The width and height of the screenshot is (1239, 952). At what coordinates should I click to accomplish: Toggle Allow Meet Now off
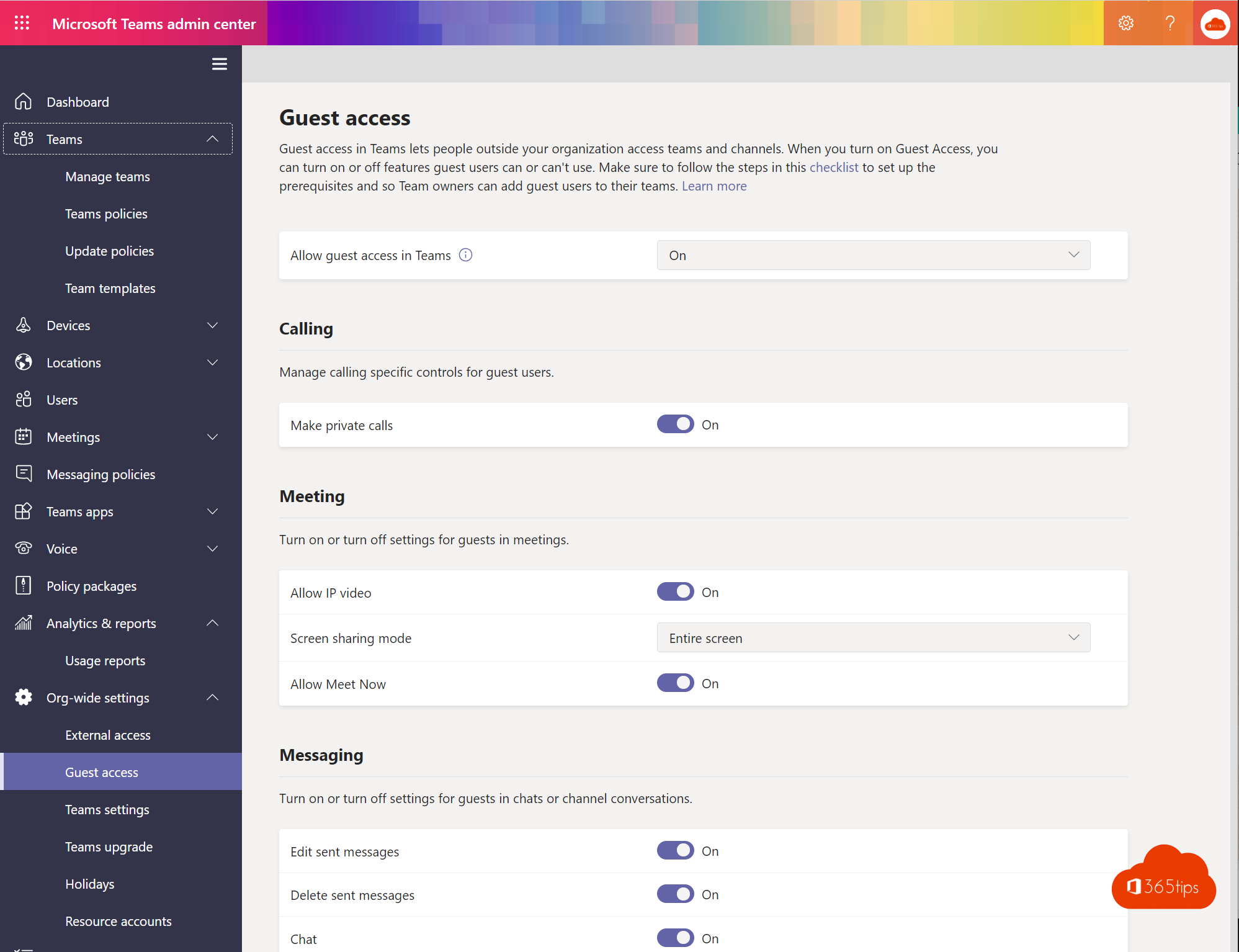[675, 683]
